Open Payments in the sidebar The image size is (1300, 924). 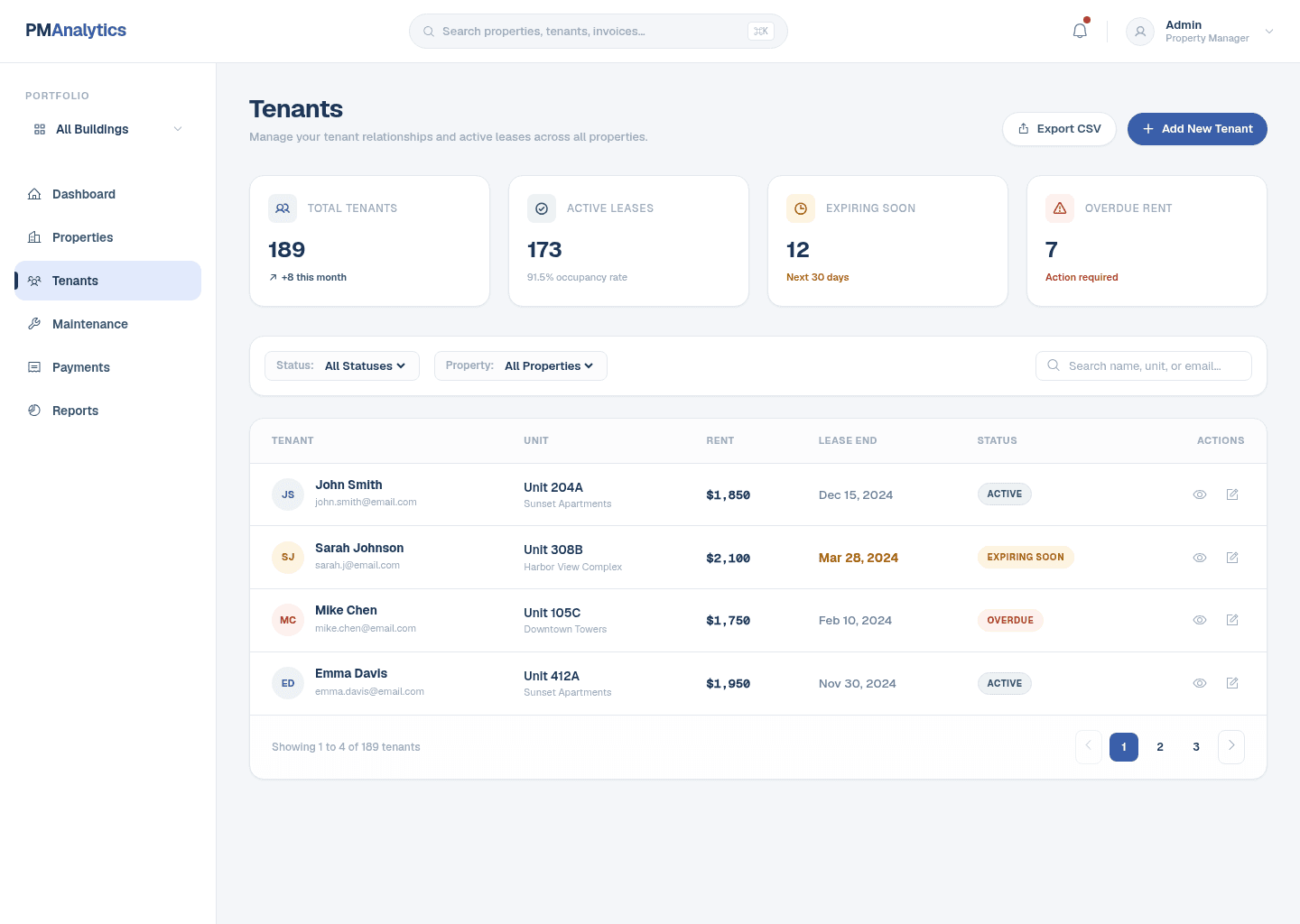(x=108, y=367)
